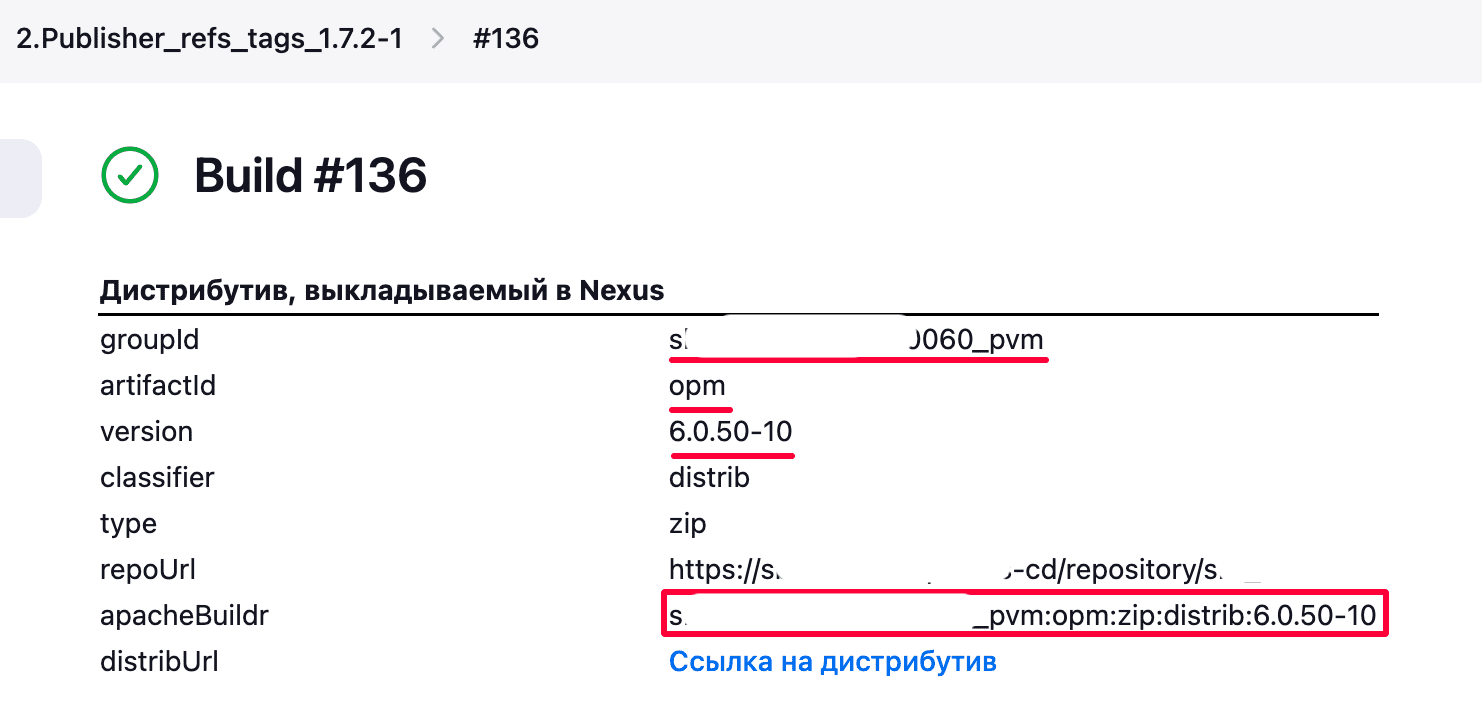Click the gray sidebar panel at left edge
Image resolution: width=1482 pixels, height=716 pixels.
20,178
